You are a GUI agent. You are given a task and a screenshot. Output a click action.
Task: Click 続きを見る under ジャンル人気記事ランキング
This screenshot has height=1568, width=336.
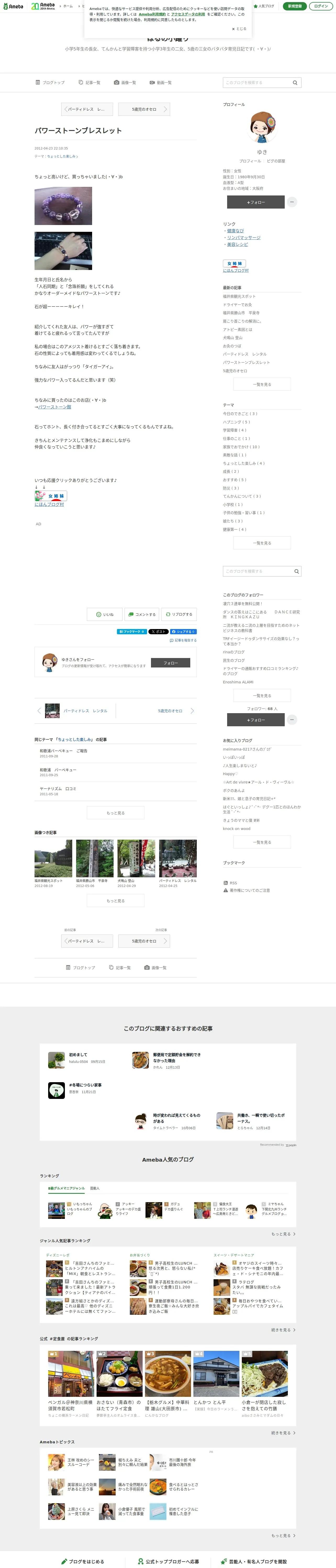pyautogui.click(x=284, y=1330)
